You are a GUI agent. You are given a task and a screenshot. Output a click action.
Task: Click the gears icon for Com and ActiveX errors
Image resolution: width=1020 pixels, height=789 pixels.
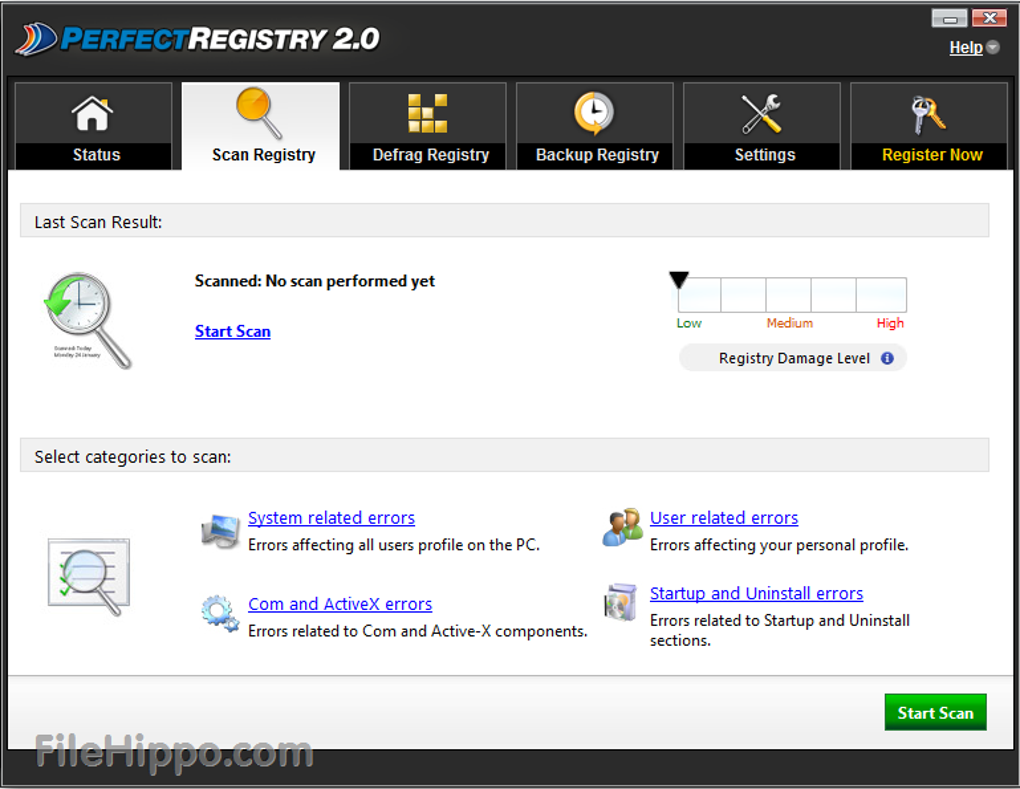click(x=220, y=613)
